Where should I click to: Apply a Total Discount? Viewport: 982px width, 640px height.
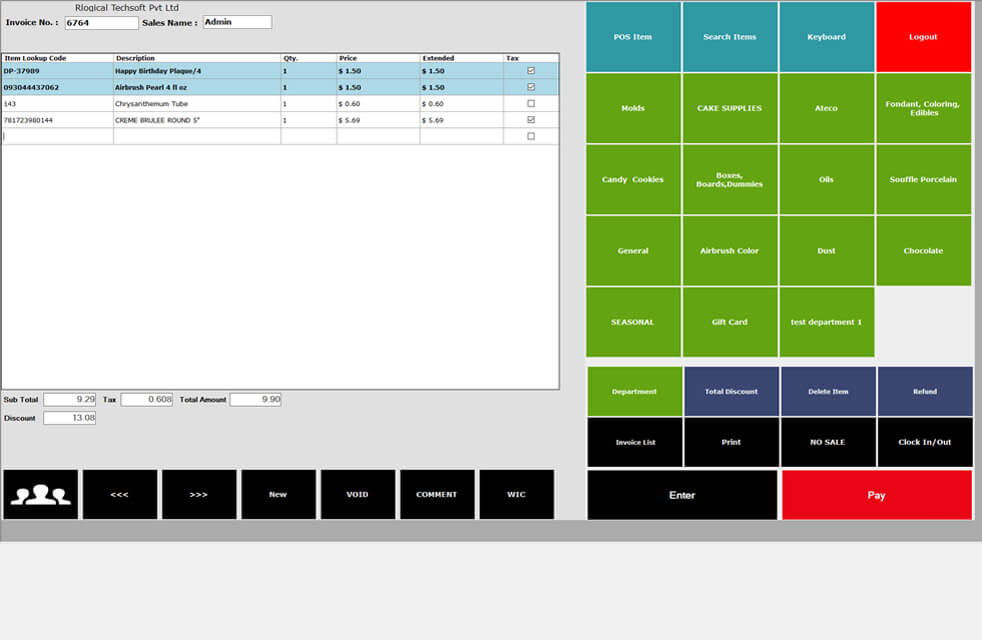click(731, 391)
